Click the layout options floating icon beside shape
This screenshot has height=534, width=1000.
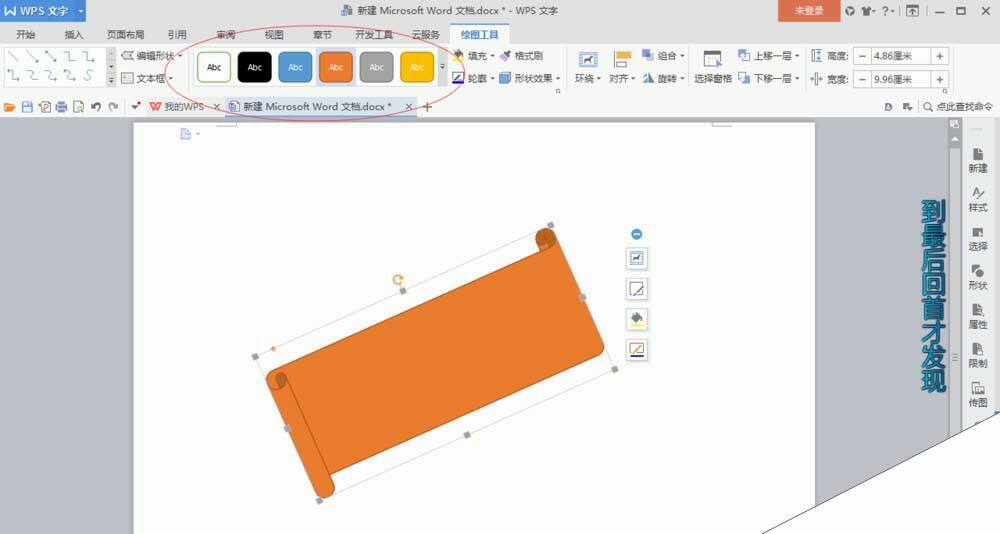(636, 258)
